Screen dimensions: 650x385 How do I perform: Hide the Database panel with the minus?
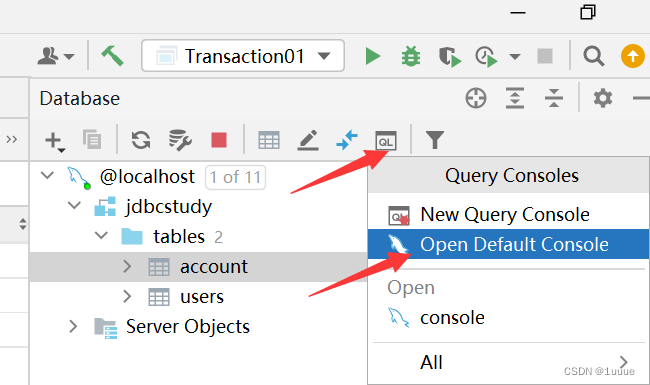click(641, 98)
